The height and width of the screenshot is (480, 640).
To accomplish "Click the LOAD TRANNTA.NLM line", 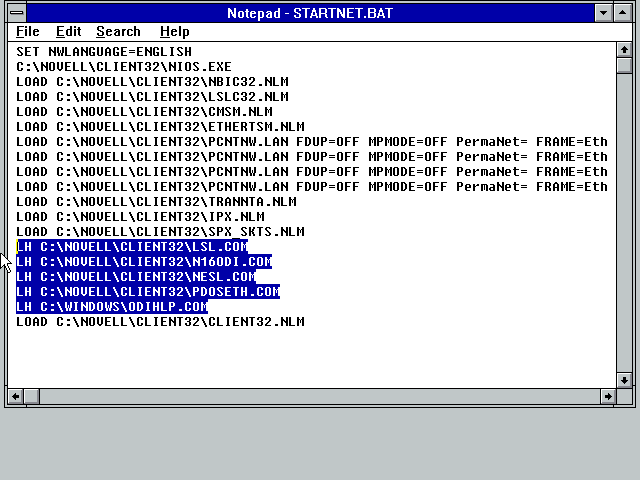I will pos(156,202).
